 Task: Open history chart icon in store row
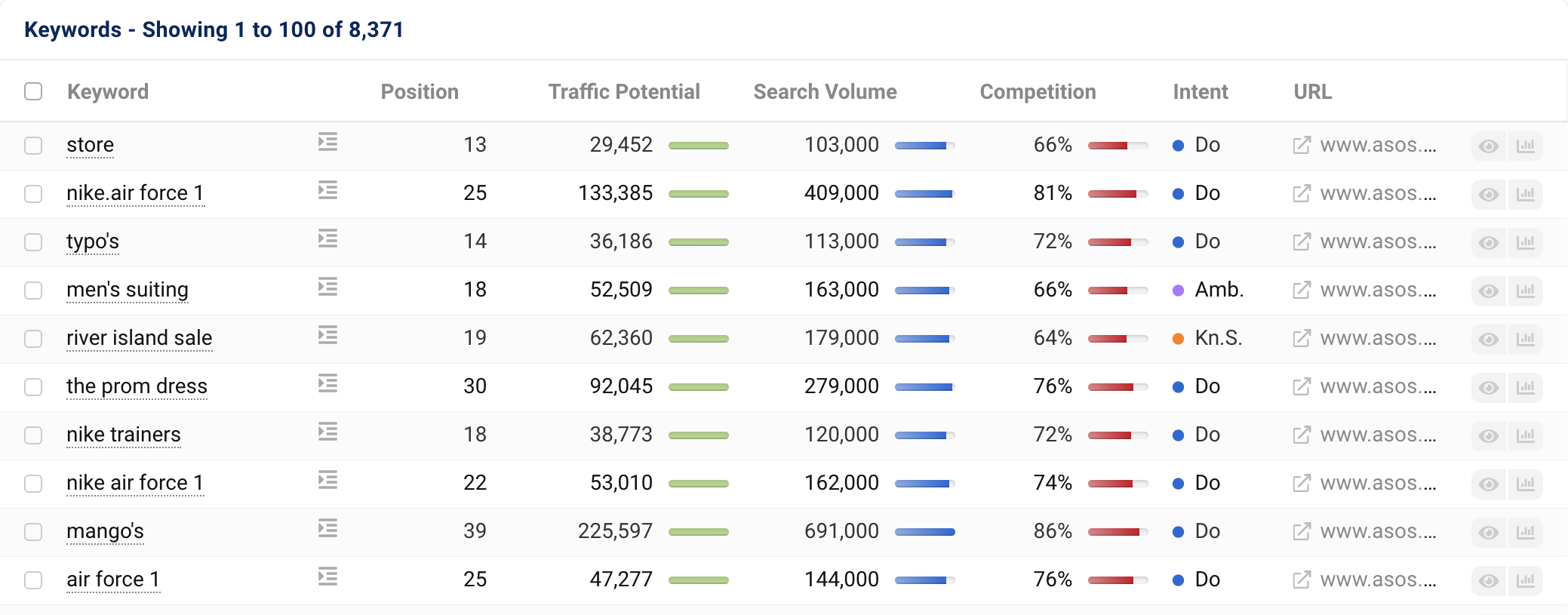click(x=1525, y=146)
